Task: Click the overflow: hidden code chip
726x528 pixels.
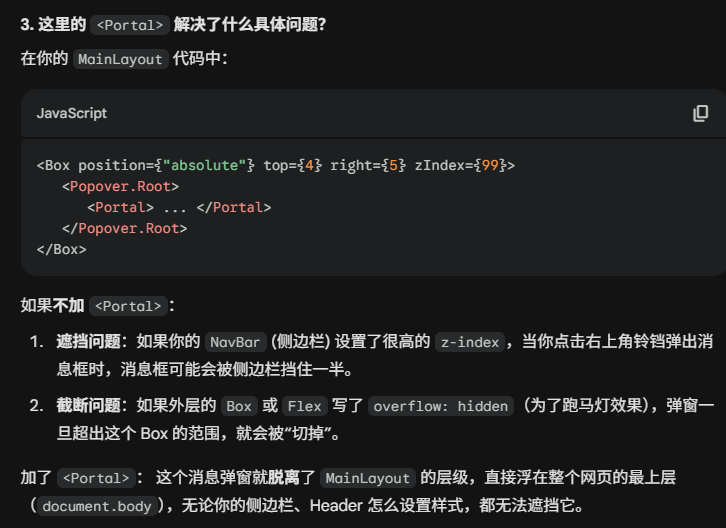Action: (x=440, y=406)
